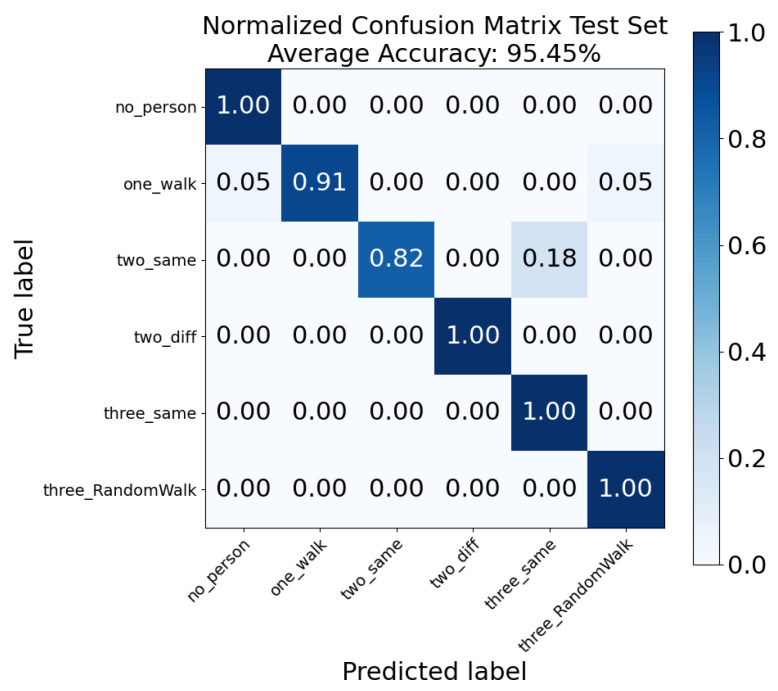Screen dimensions: 778x691
Task: Click the 1.00 three_same diagonal cell
Action: pos(549,413)
